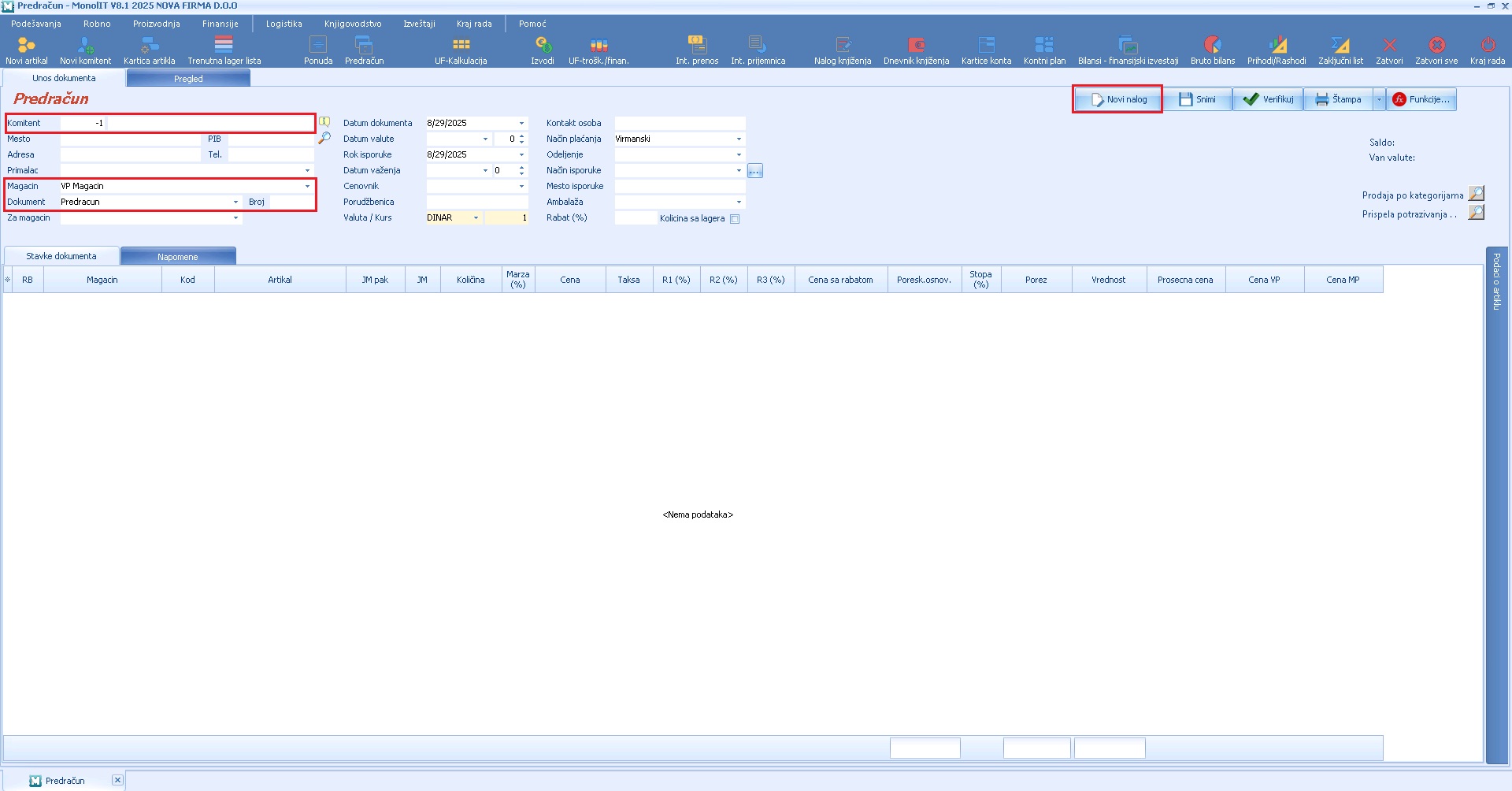Open Kartica artikla from toolbar
Viewport: 1512px width, 791px height.
click(149, 50)
